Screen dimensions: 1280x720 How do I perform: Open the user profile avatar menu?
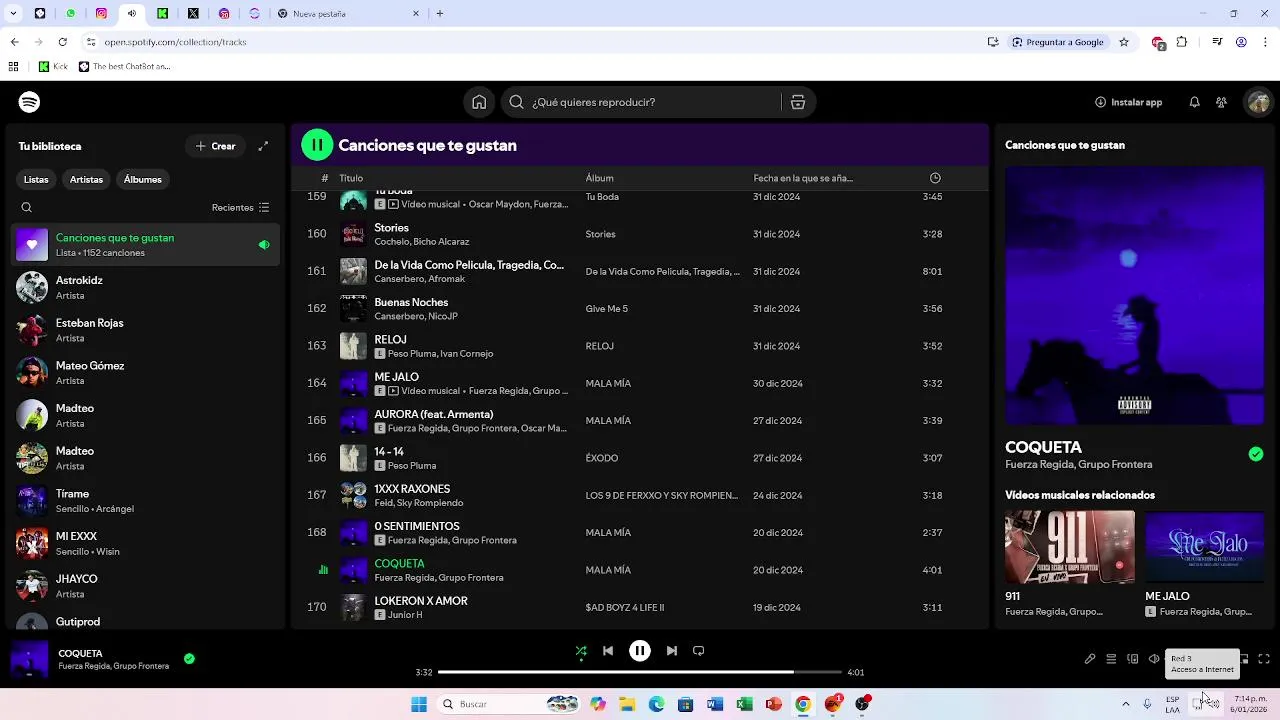(x=1258, y=102)
